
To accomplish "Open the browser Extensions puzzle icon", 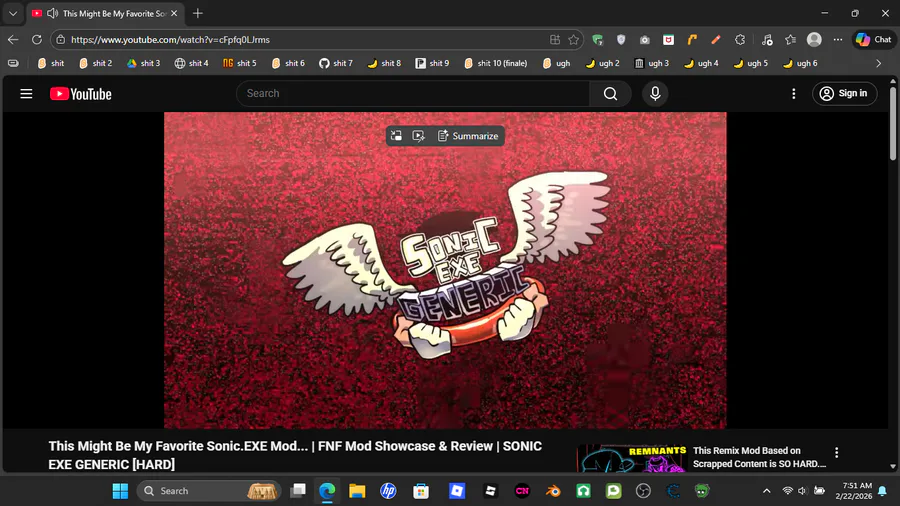I will point(740,40).
